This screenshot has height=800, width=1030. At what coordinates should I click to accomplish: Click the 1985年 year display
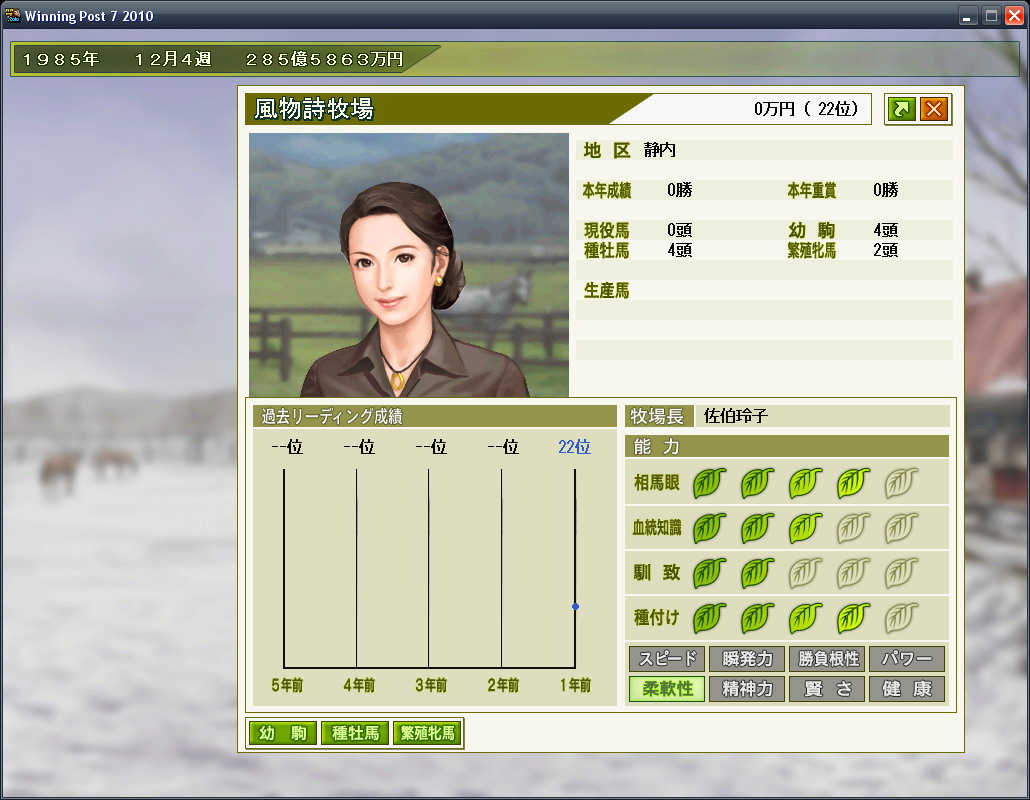tap(60, 60)
